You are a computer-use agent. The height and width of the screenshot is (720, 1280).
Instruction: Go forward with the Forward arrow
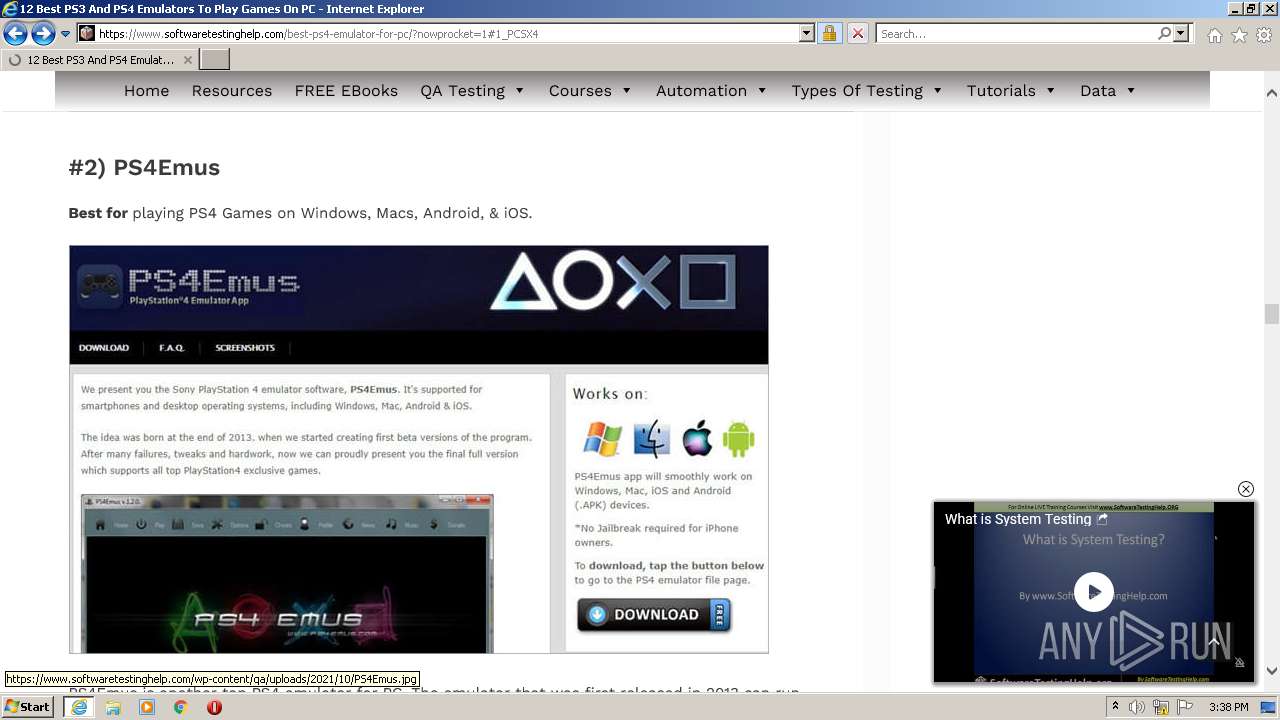point(43,33)
